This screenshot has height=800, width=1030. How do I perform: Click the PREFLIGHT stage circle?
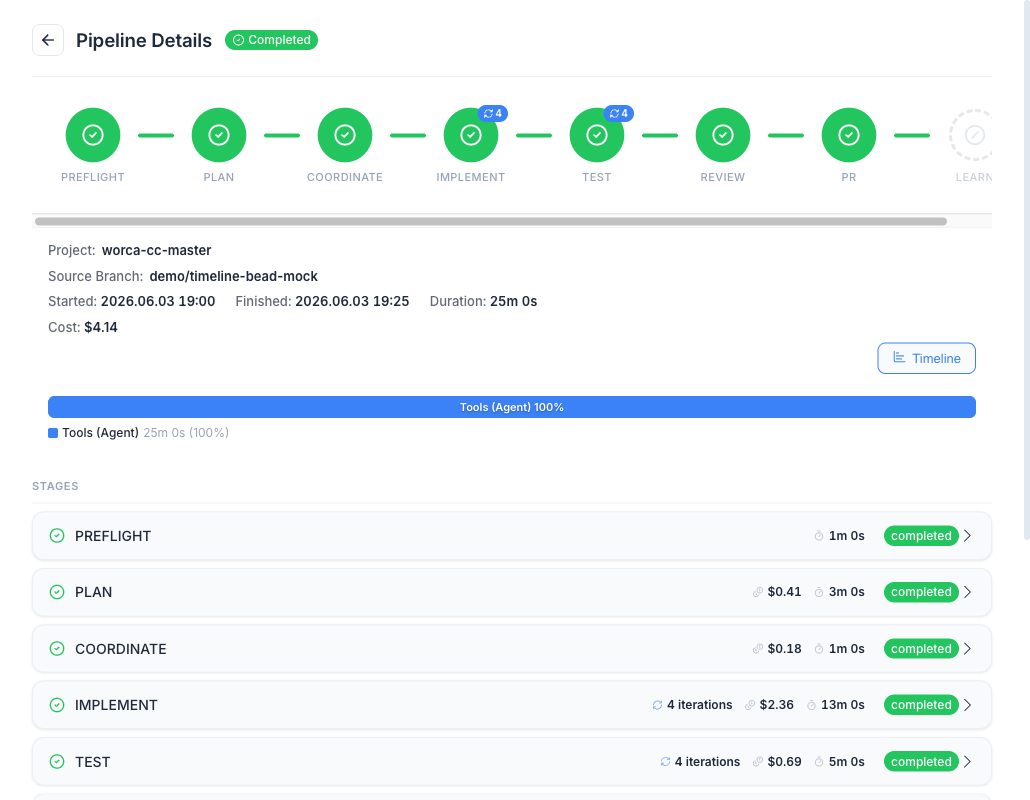click(x=93, y=135)
